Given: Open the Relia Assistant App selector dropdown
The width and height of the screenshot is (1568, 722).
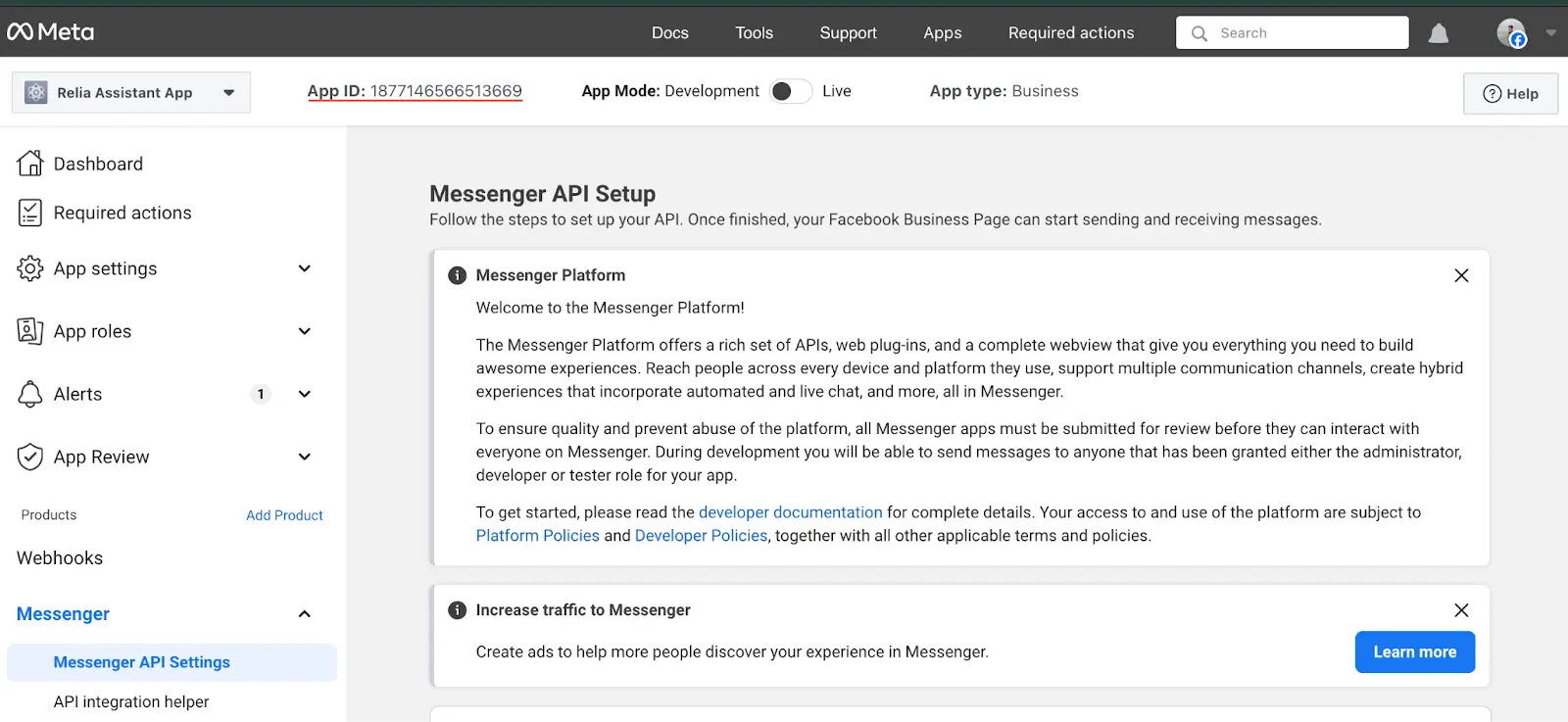Looking at the screenshot, I should coord(131,92).
